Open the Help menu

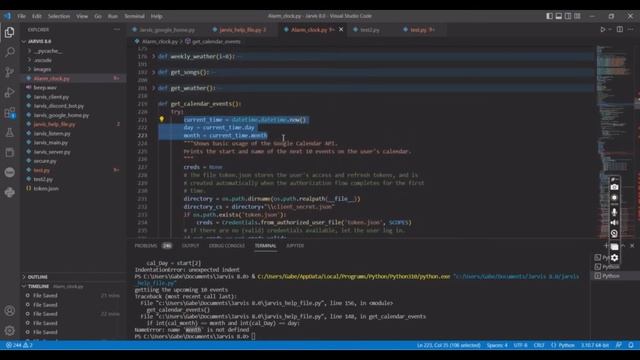coord(157,16)
